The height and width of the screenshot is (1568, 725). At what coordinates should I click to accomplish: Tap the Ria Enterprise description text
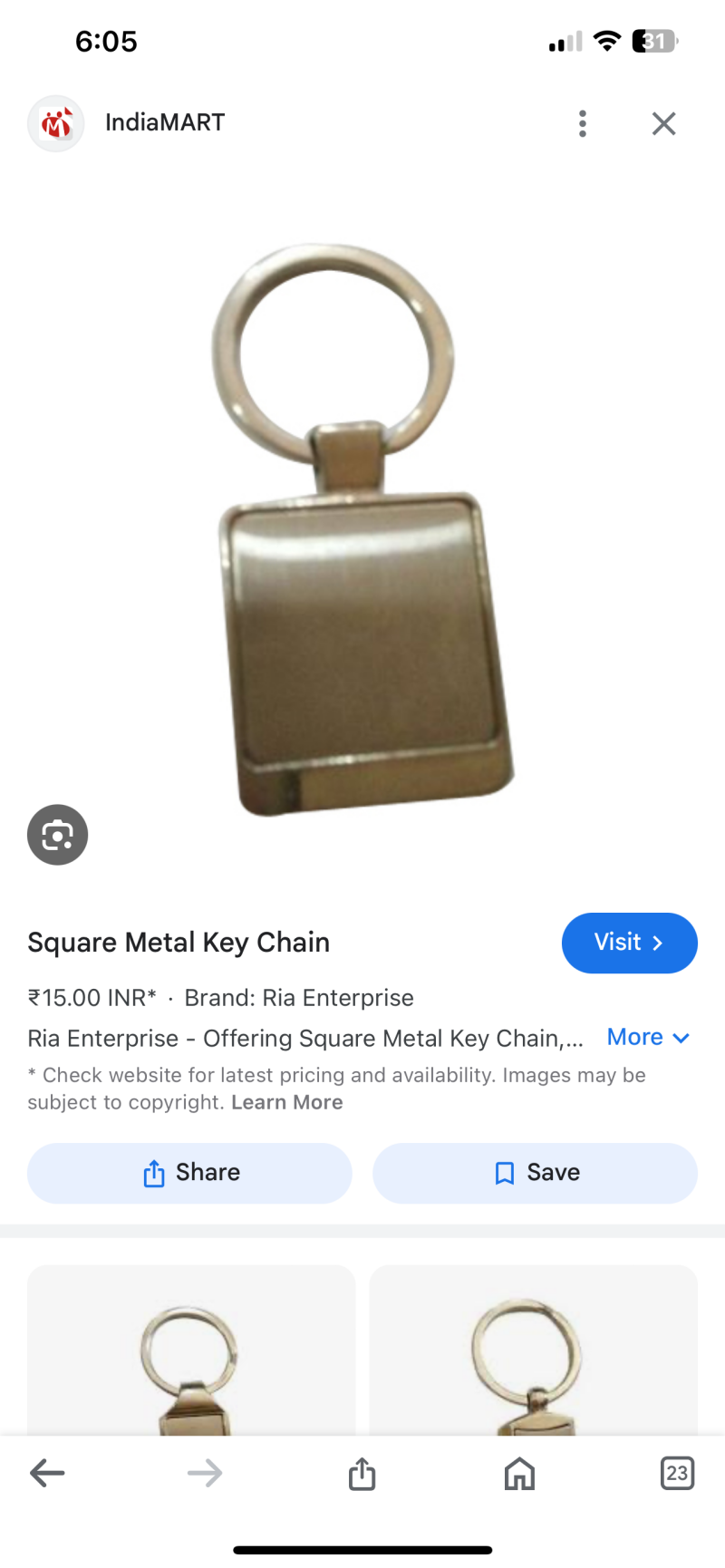click(x=305, y=1039)
